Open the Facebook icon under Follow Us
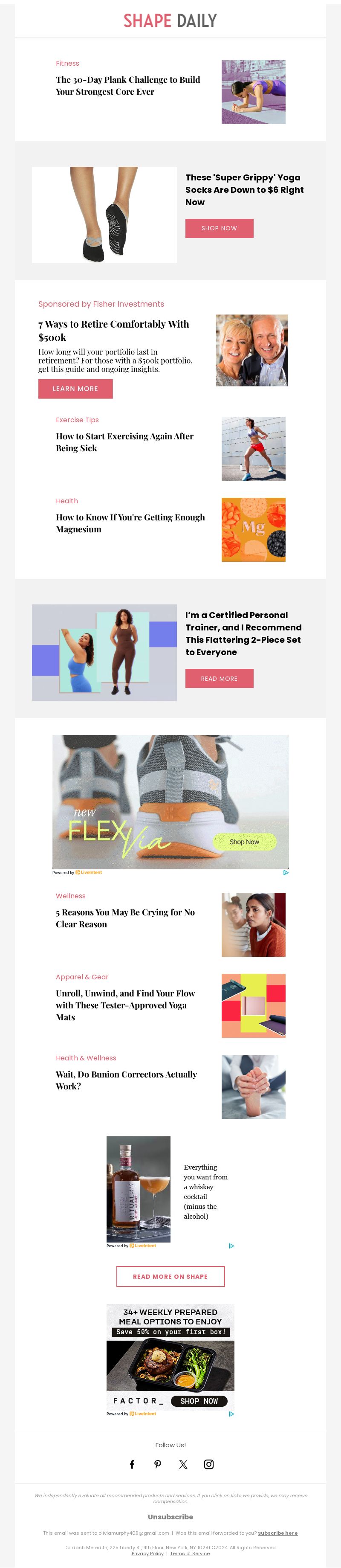This screenshot has height=1568, width=341. 132,1464
